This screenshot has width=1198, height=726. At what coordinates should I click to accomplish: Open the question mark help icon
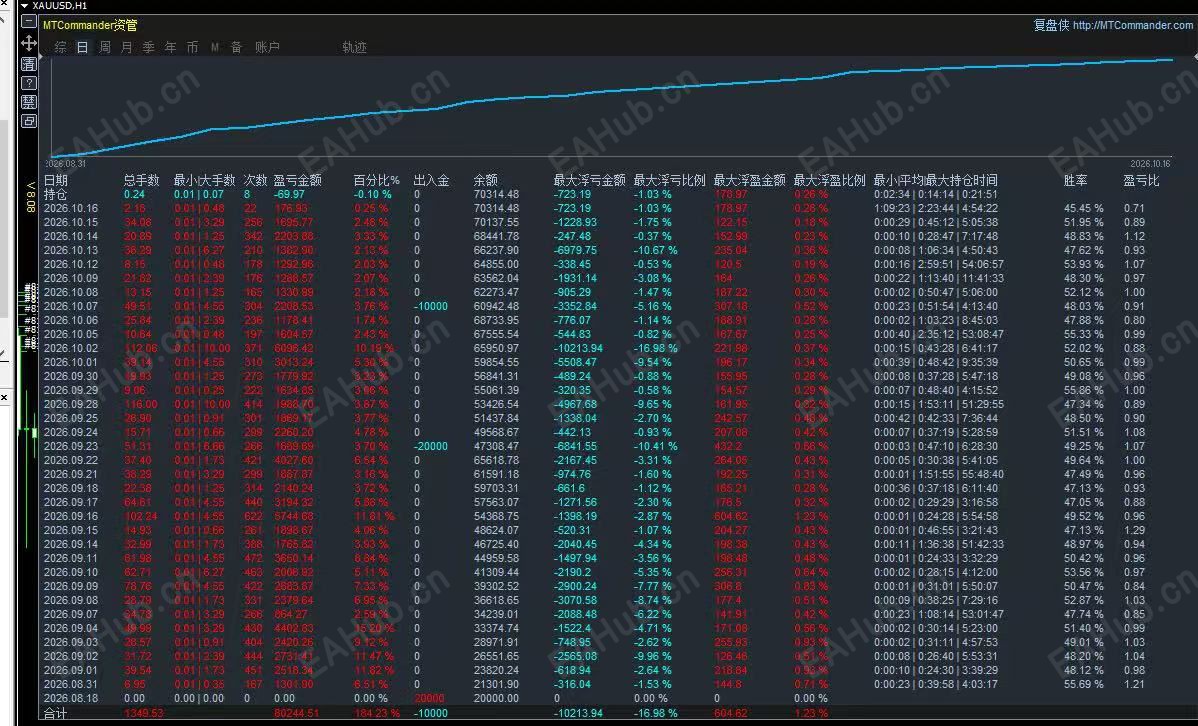(x=29, y=83)
